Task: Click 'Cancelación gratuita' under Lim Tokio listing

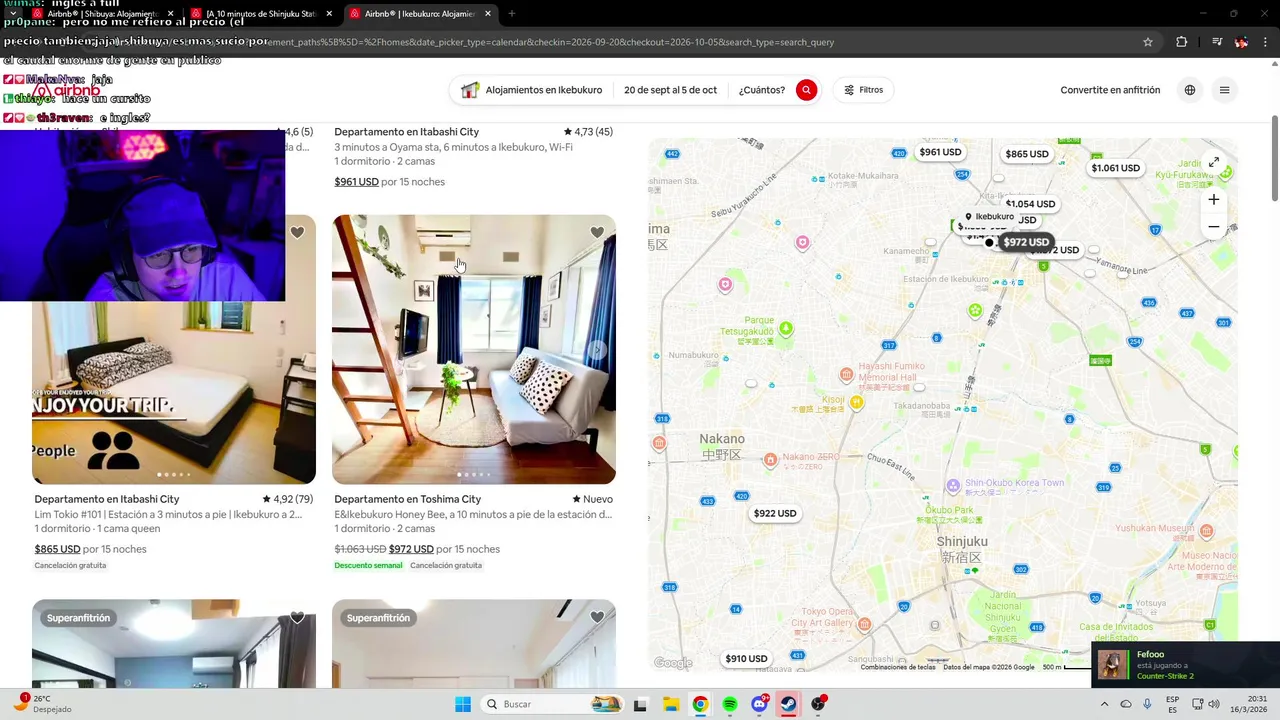Action: tap(70, 565)
